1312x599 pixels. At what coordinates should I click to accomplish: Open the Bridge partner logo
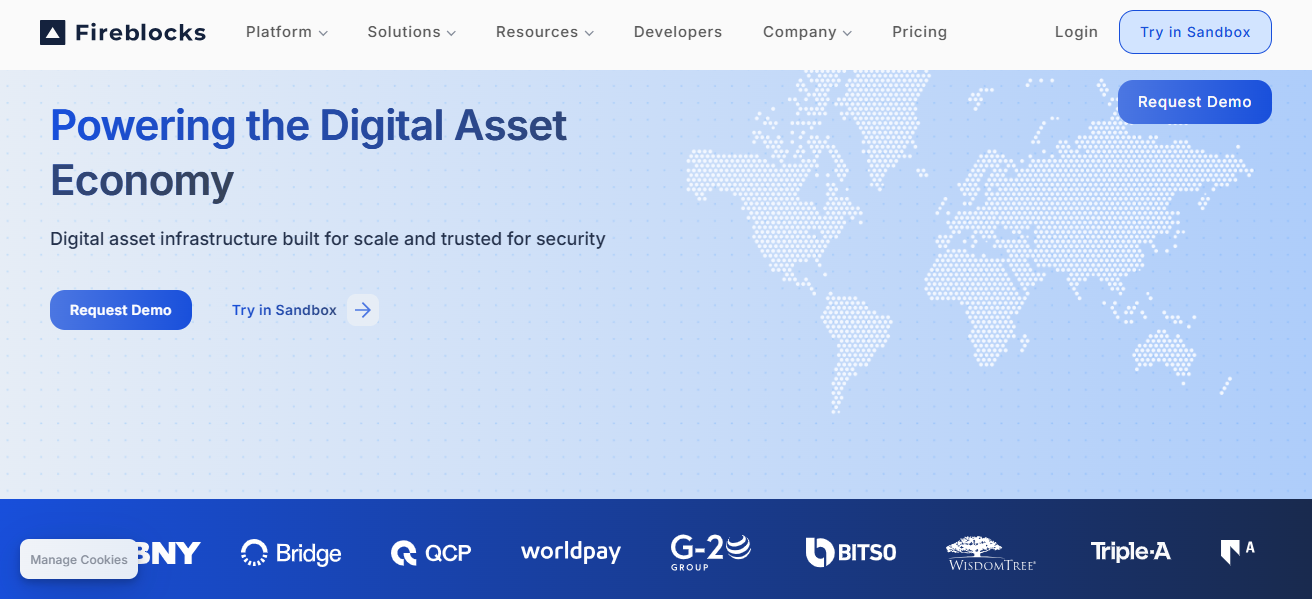click(x=291, y=553)
